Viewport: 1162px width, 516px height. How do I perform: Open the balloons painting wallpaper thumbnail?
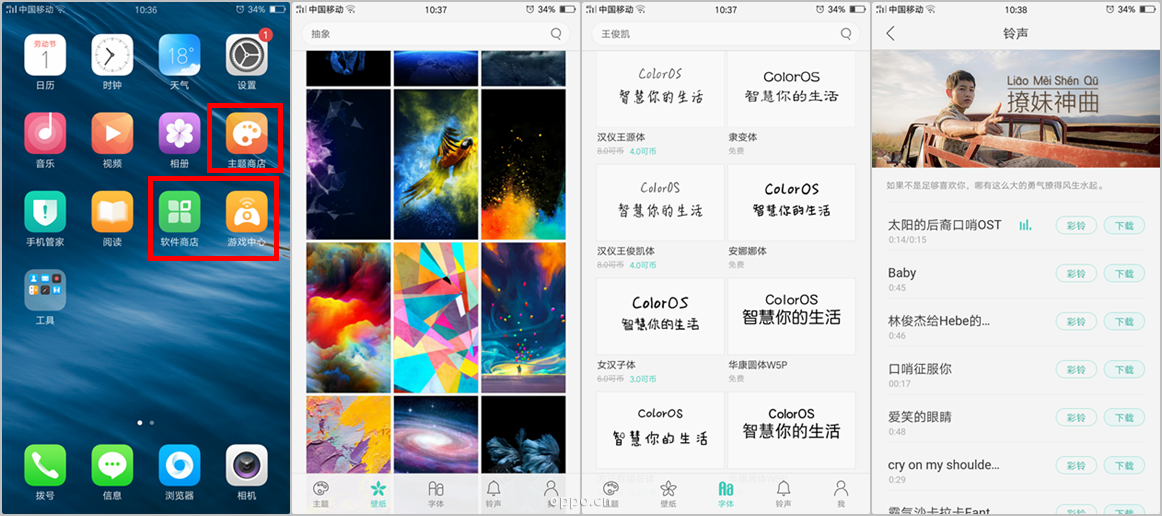[523, 317]
